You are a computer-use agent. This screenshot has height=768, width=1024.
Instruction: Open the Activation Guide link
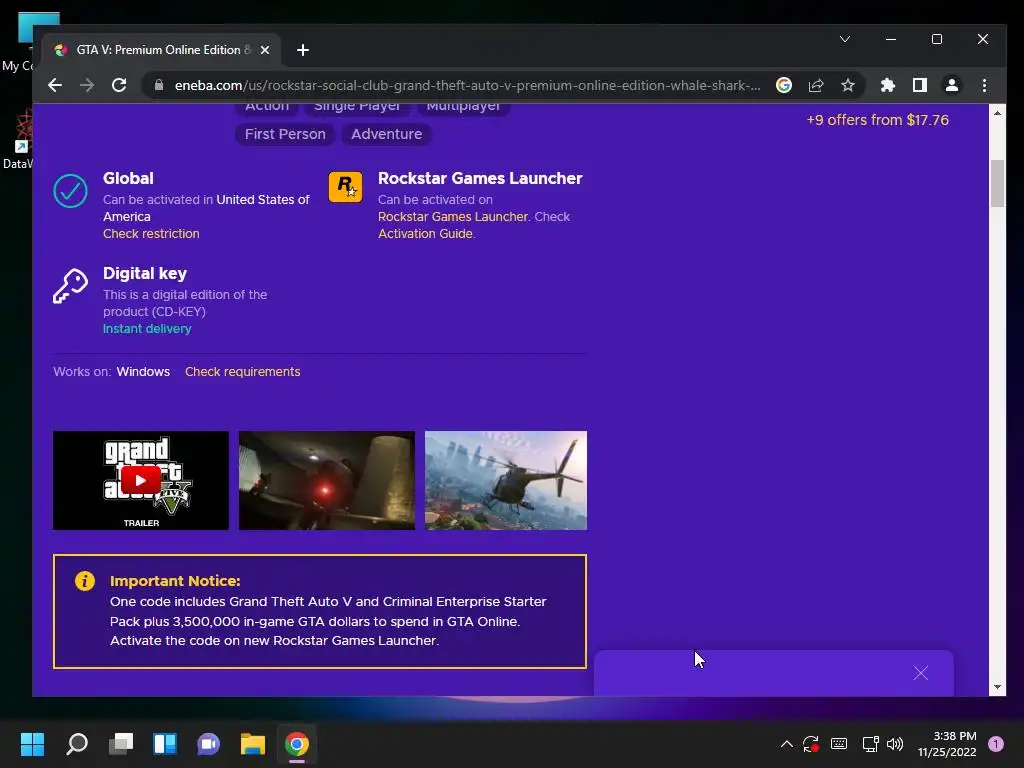coord(425,234)
